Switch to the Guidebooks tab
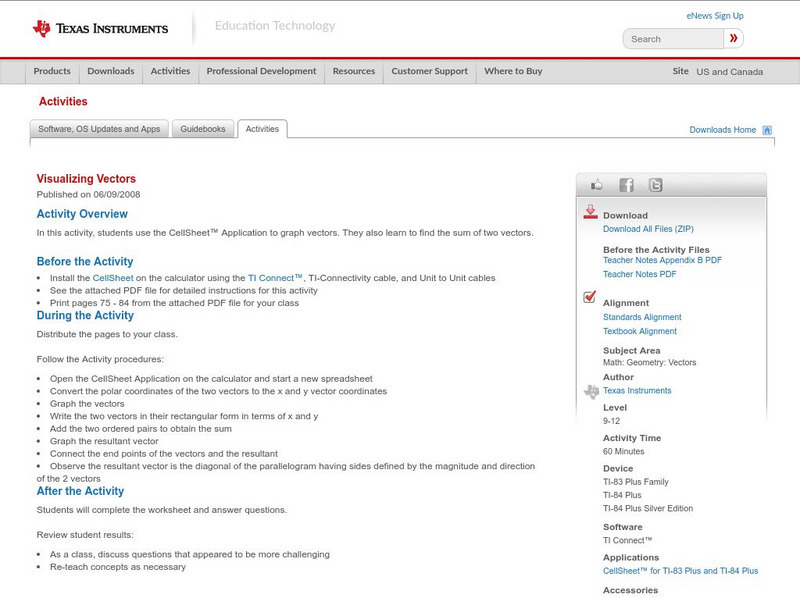The height and width of the screenshot is (598, 800). pos(203,129)
